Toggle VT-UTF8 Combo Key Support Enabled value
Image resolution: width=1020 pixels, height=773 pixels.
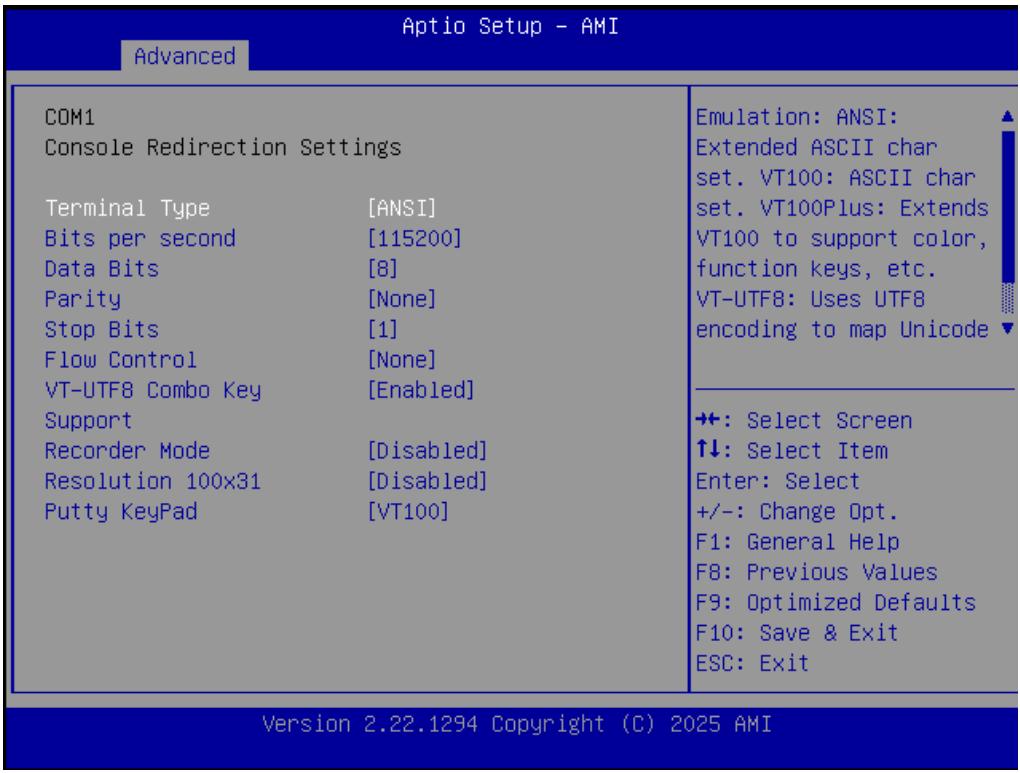coord(421,390)
